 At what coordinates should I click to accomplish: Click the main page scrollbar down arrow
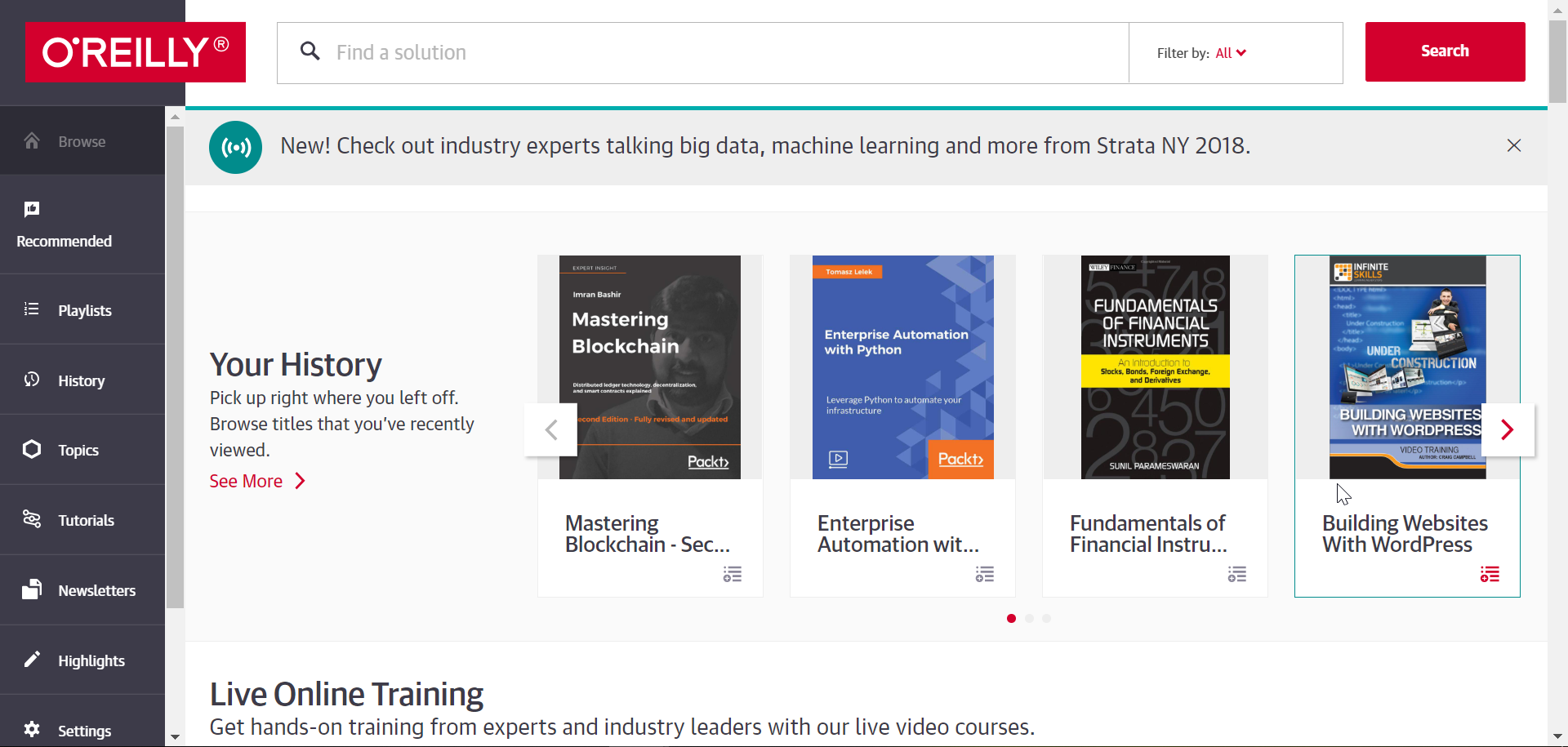[1558, 737]
